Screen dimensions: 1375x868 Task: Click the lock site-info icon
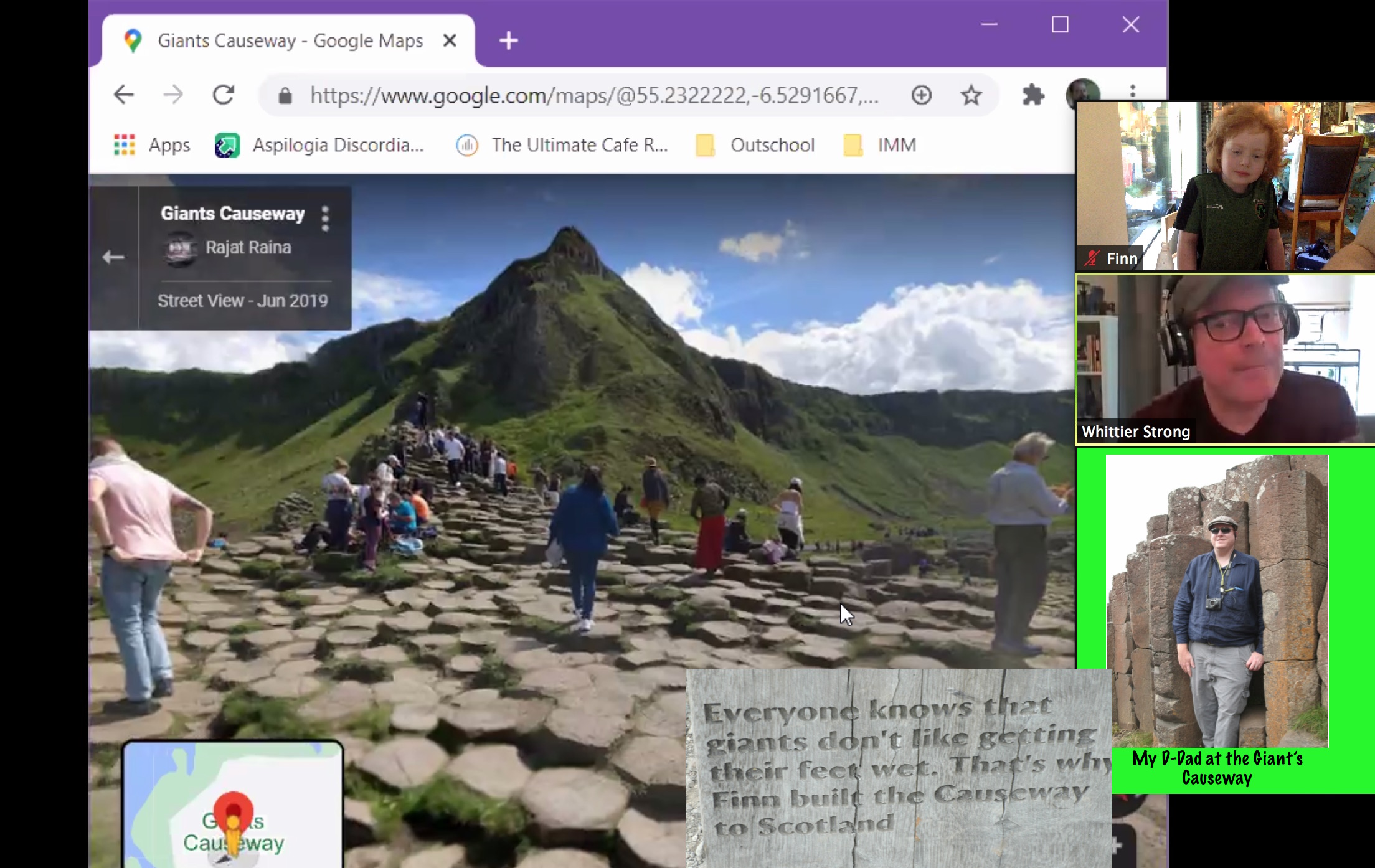(285, 96)
